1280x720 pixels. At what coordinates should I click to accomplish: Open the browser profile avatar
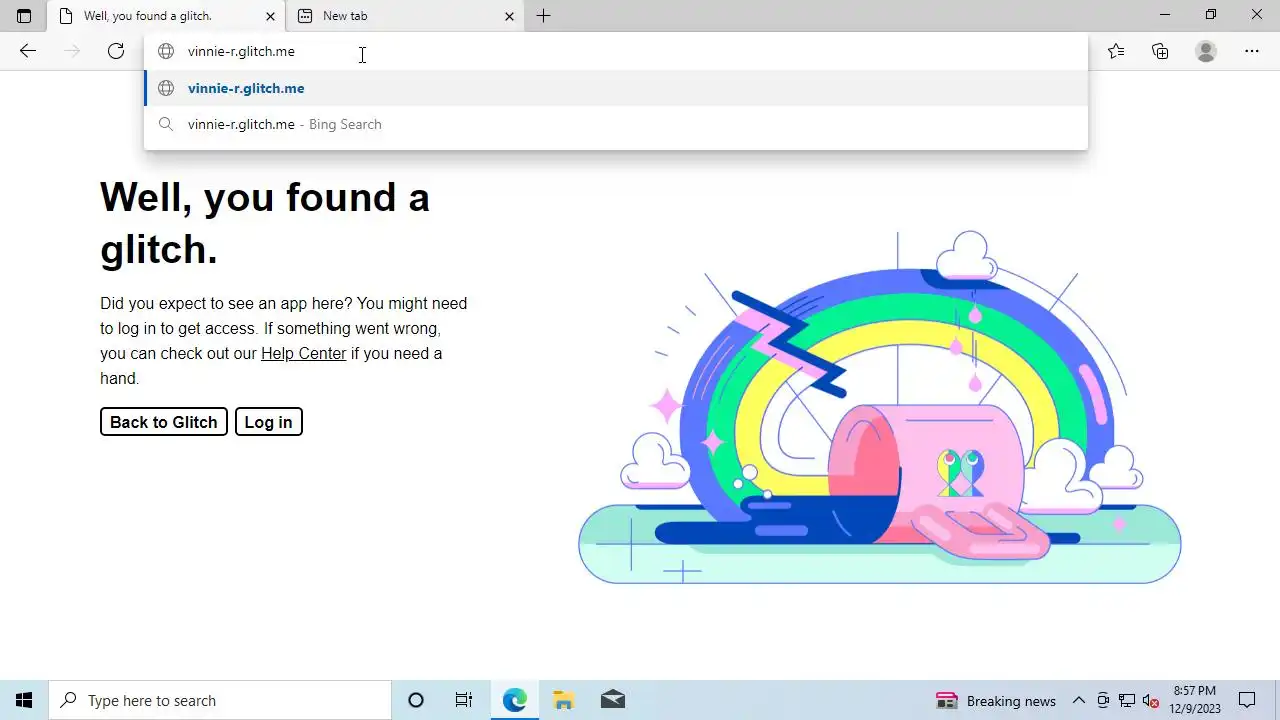point(1206,51)
